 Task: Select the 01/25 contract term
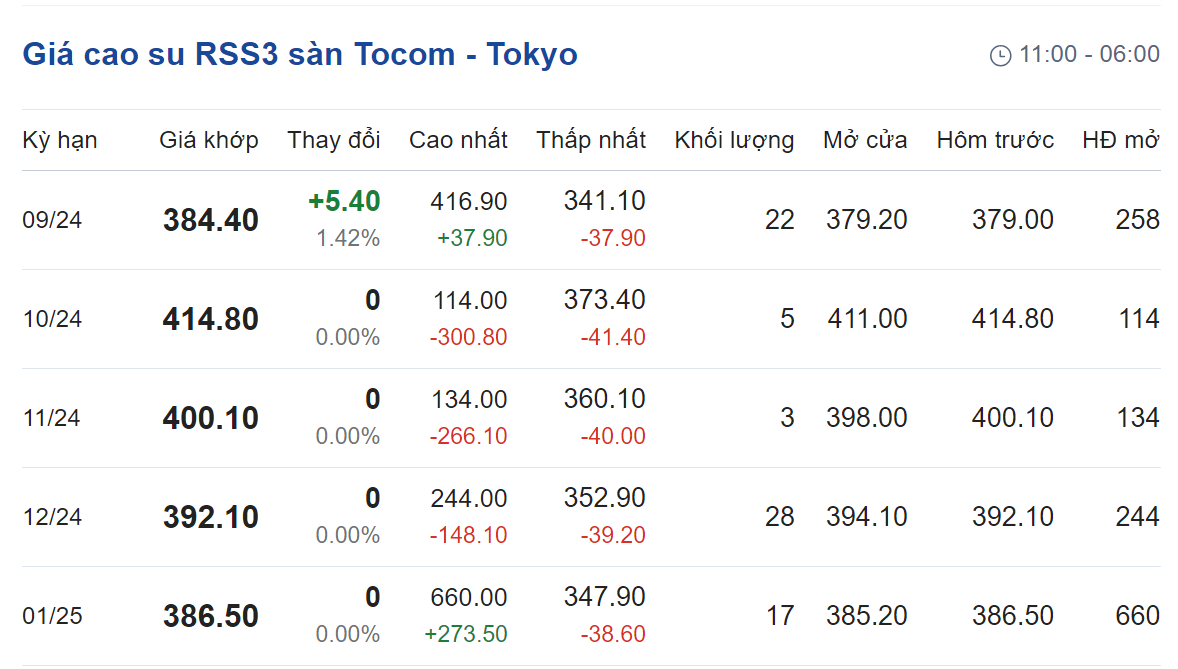pyautogui.click(x=52, y=616)
